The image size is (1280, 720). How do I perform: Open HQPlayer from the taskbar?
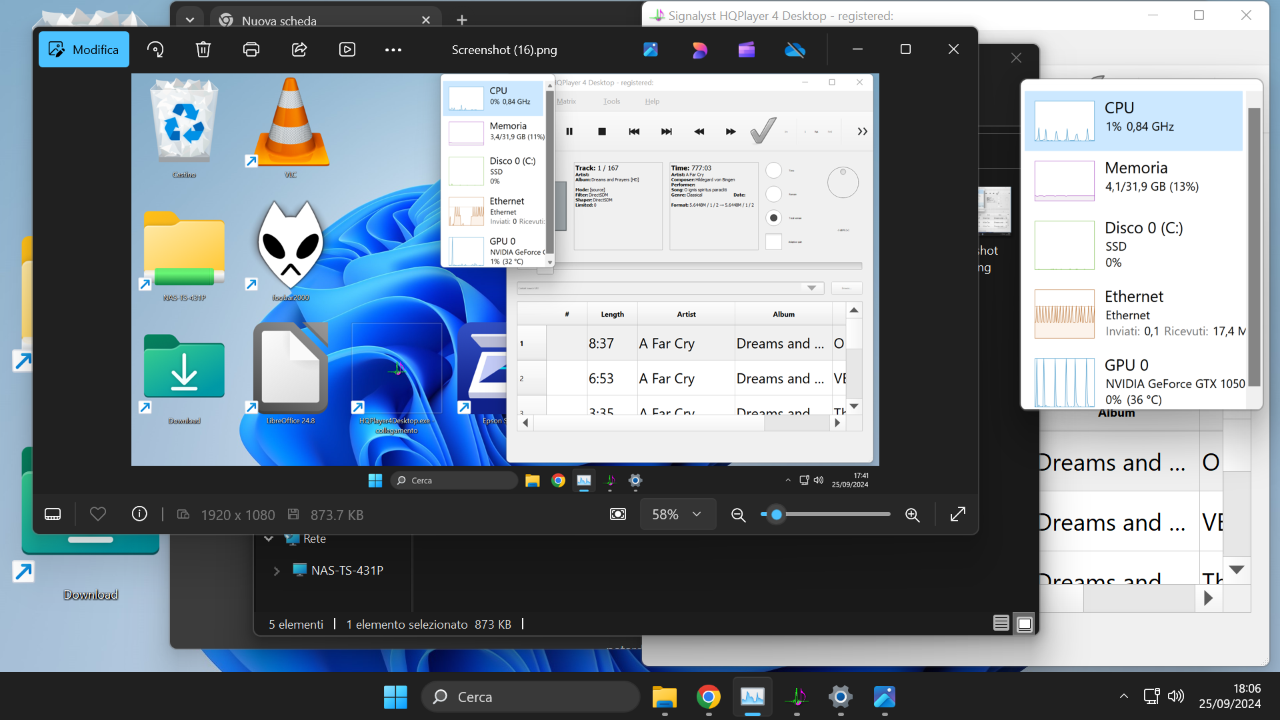(x=797, y=696)
